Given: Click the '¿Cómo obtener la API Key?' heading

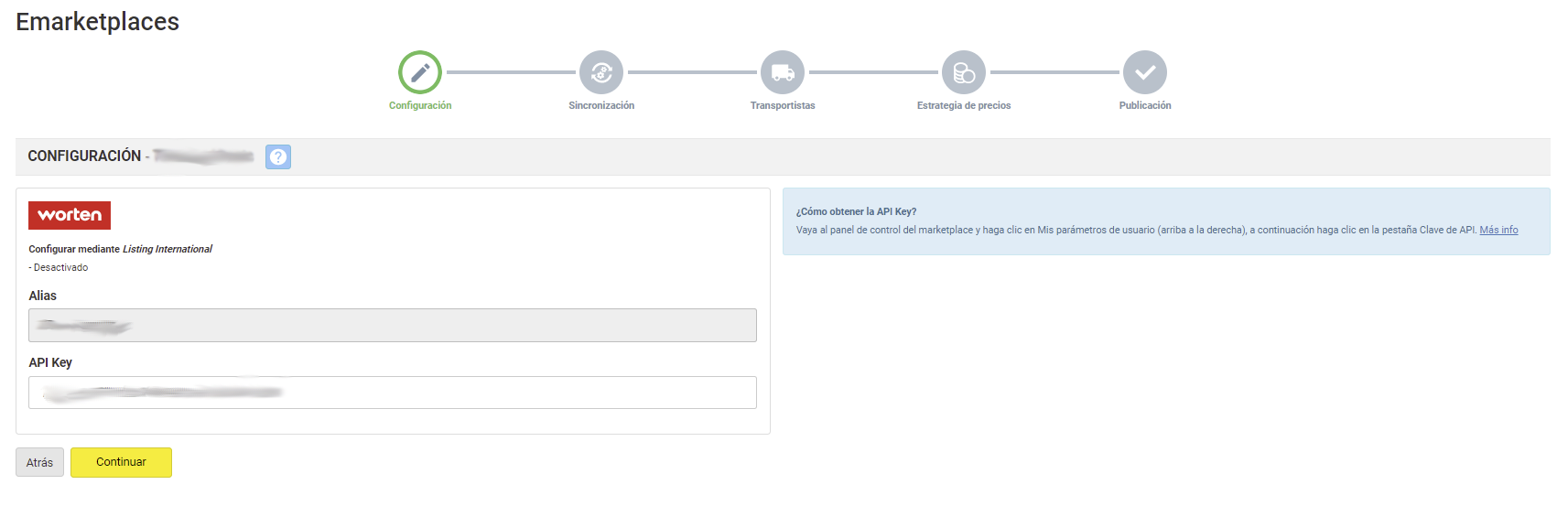Looking at the screenshot, I should (x=856, y=211).
